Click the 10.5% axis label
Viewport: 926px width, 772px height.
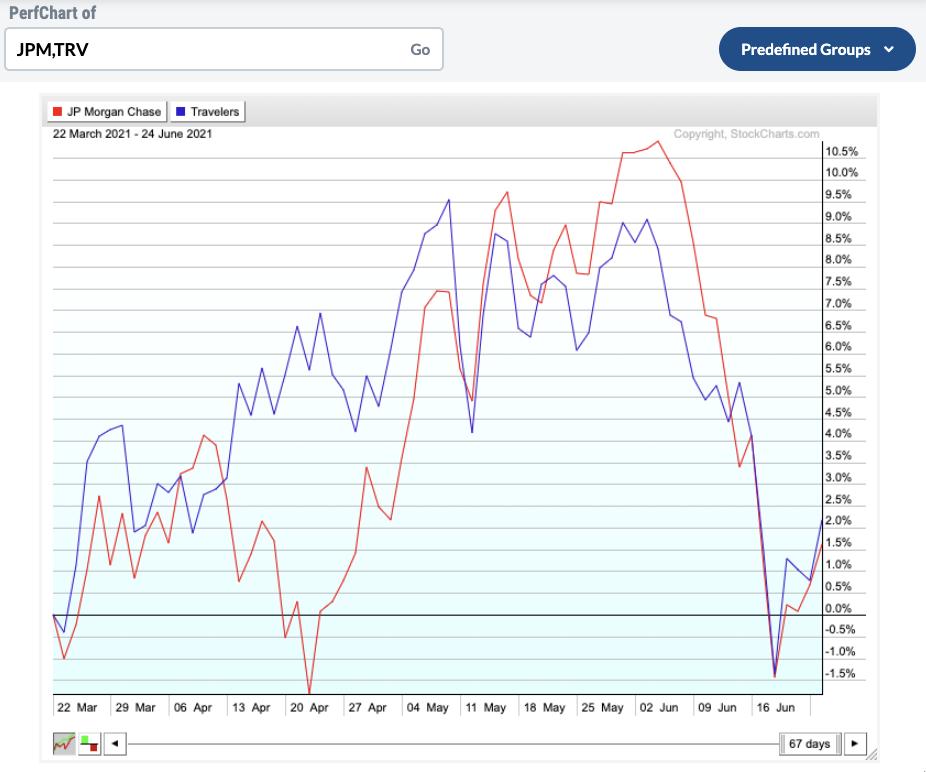tap(841, 151)
